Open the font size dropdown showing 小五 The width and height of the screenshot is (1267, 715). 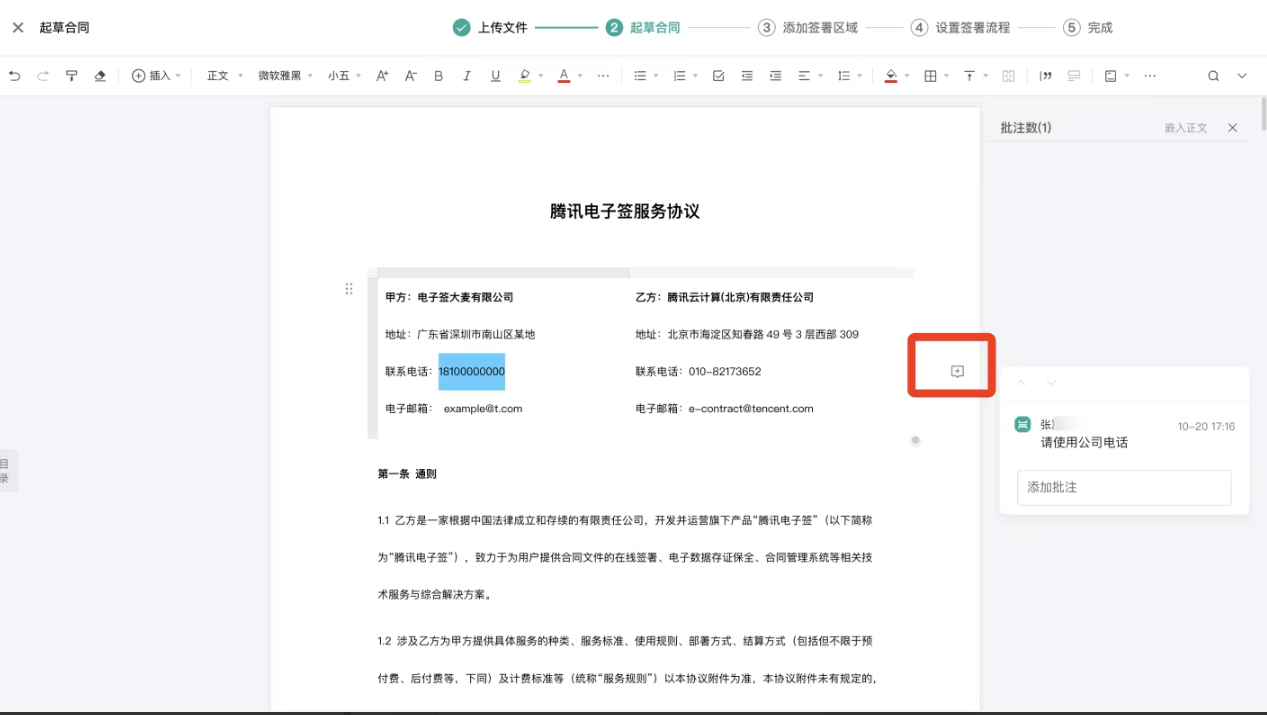340,75
